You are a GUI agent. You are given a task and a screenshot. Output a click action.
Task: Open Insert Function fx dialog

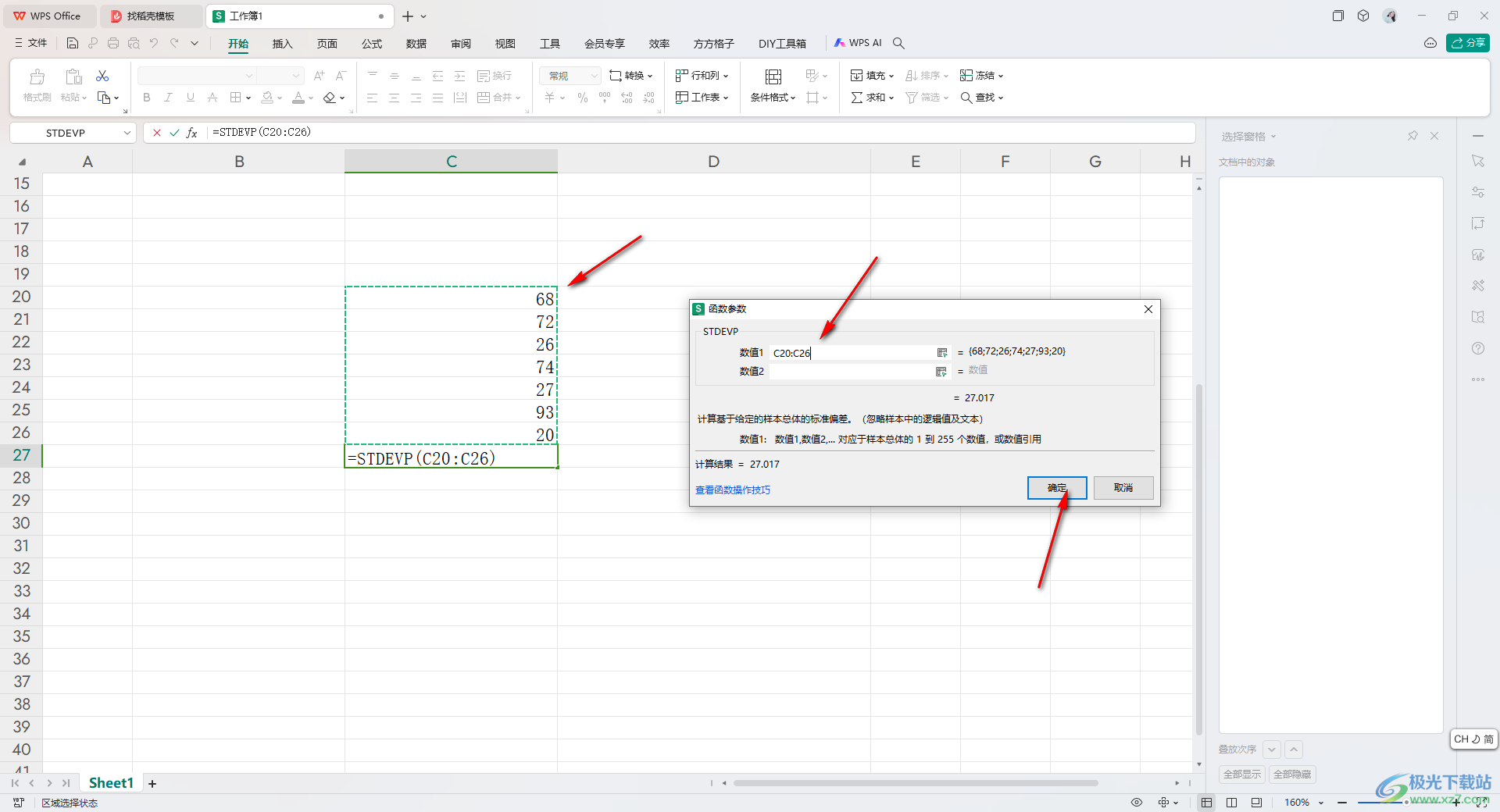click(192, 133)
